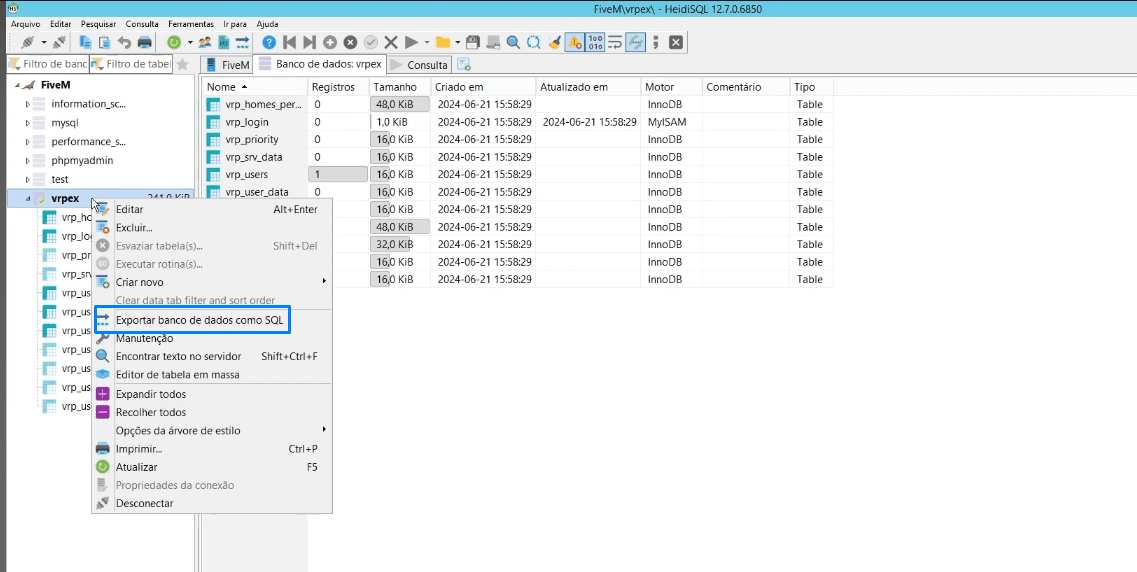
Task: Open the user manager icon
Action: point(204,42)
